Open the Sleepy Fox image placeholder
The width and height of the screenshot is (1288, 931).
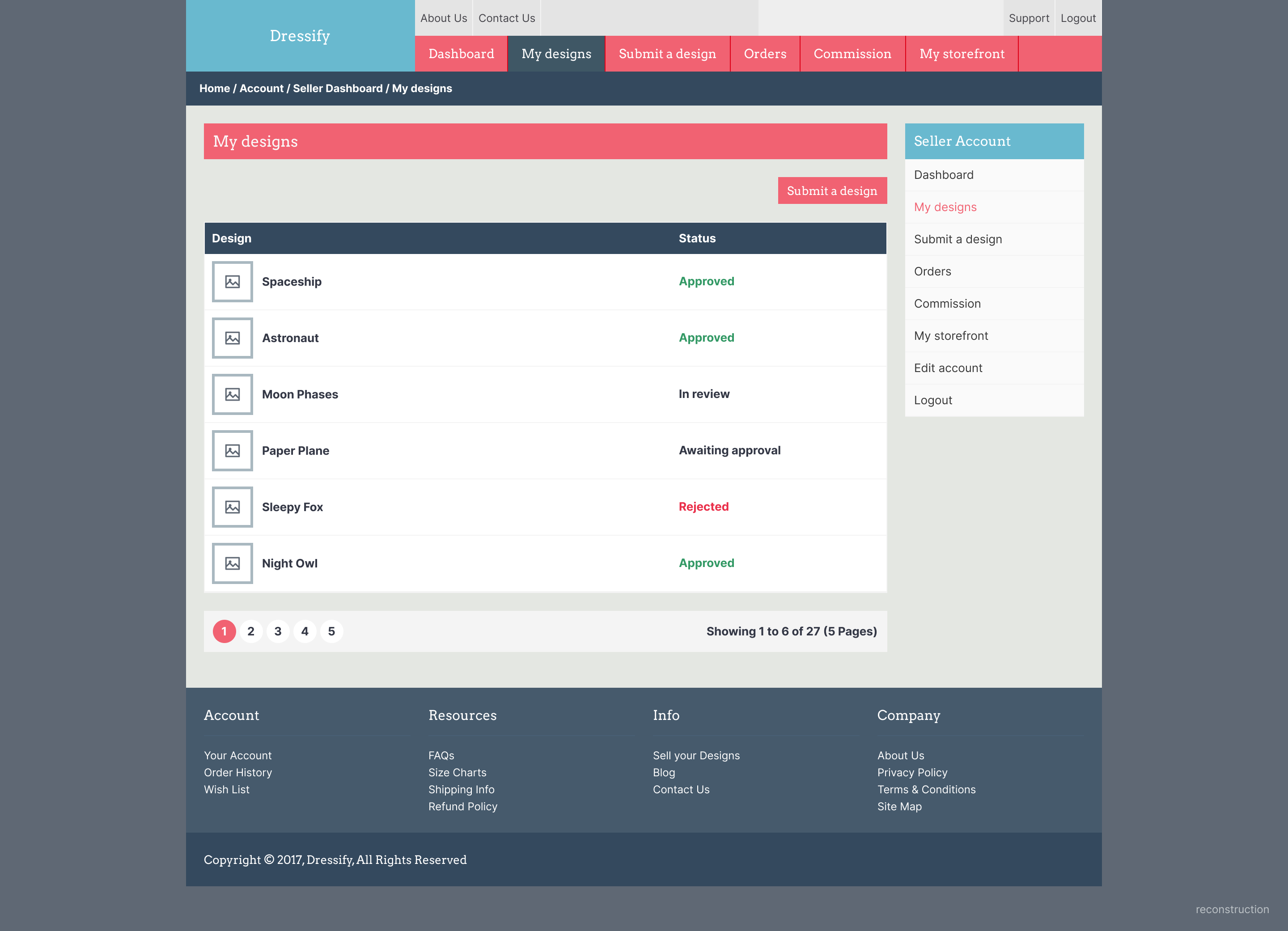tap(232, 507)
